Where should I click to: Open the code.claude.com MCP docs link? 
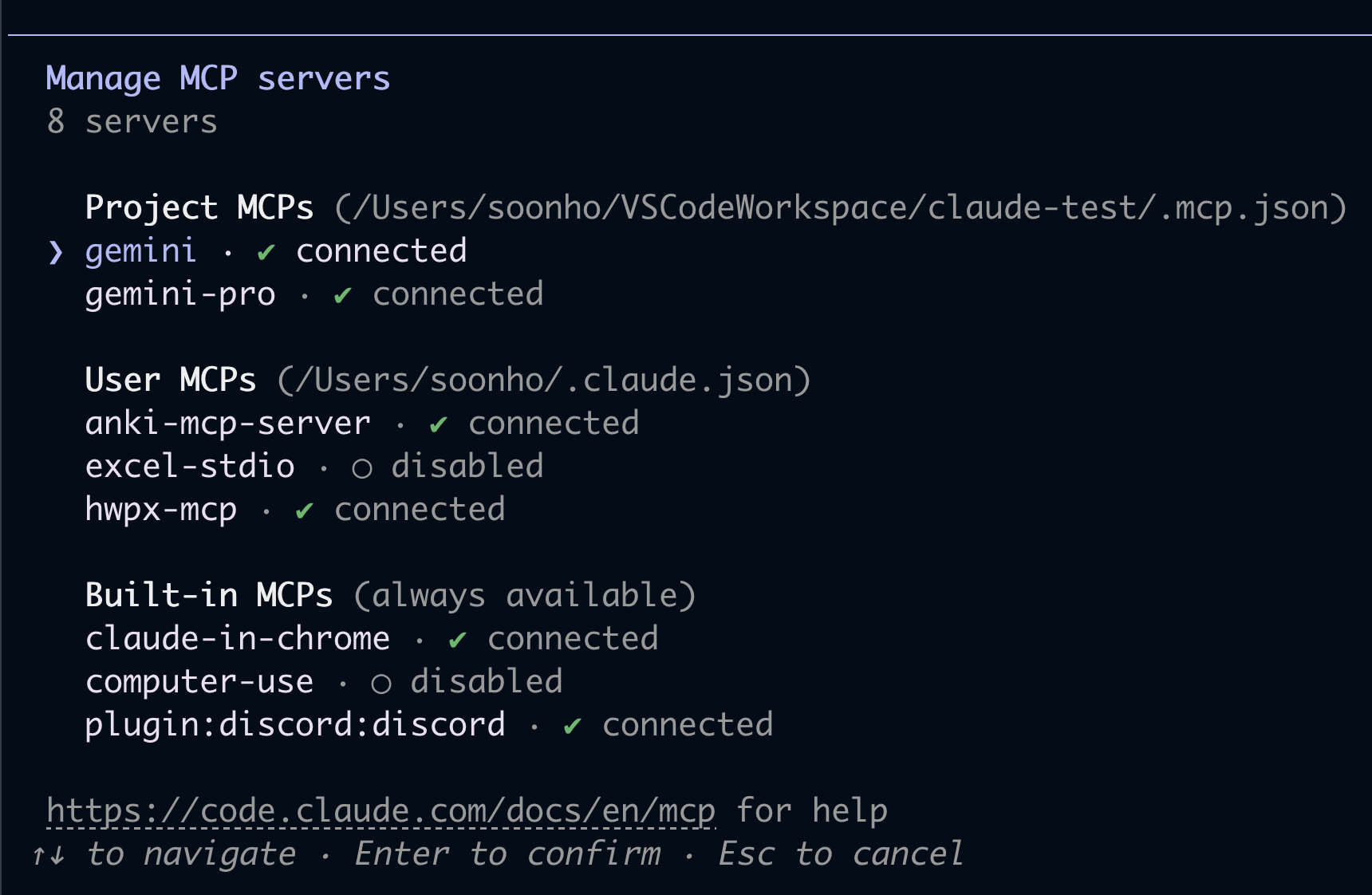381,811
